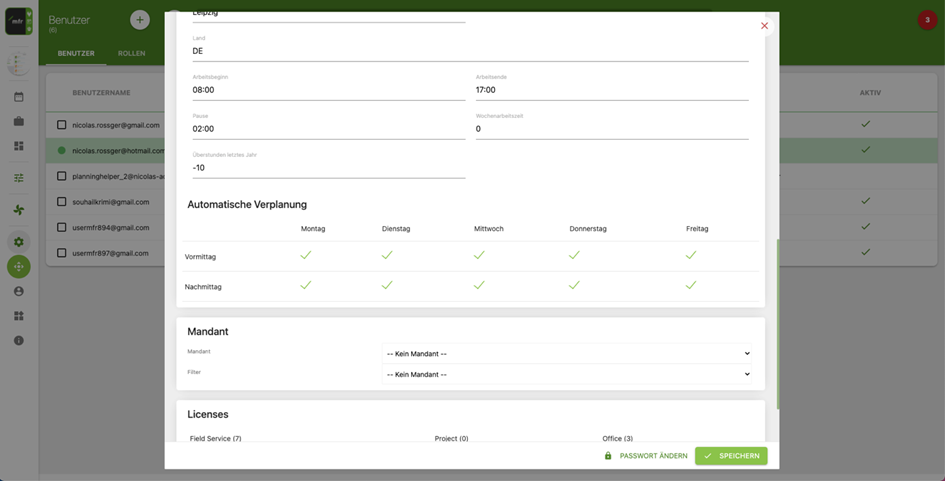Click the Aktiv checkmark in the usermfr897@gmail.com row
The width and height of the screenshot is (945, 481).
pos(865,252)
